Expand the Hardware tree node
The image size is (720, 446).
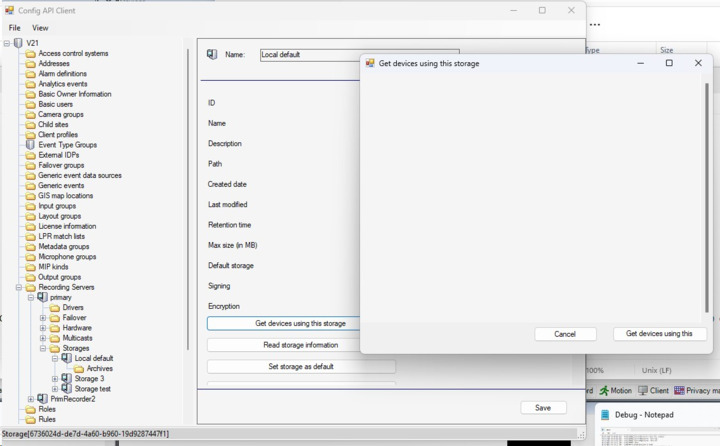43,328
